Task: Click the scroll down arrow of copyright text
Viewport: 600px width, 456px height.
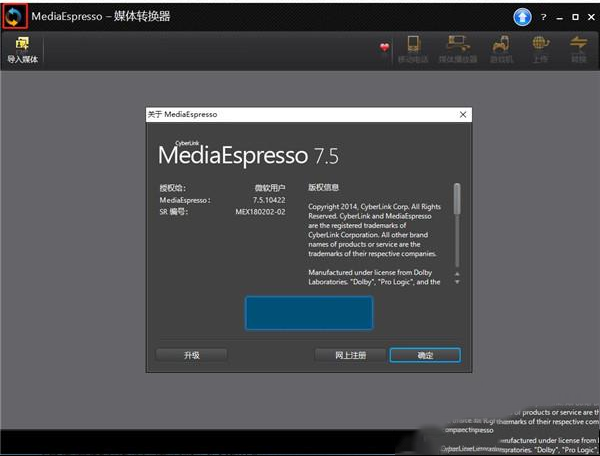Action: coord(457,282)
